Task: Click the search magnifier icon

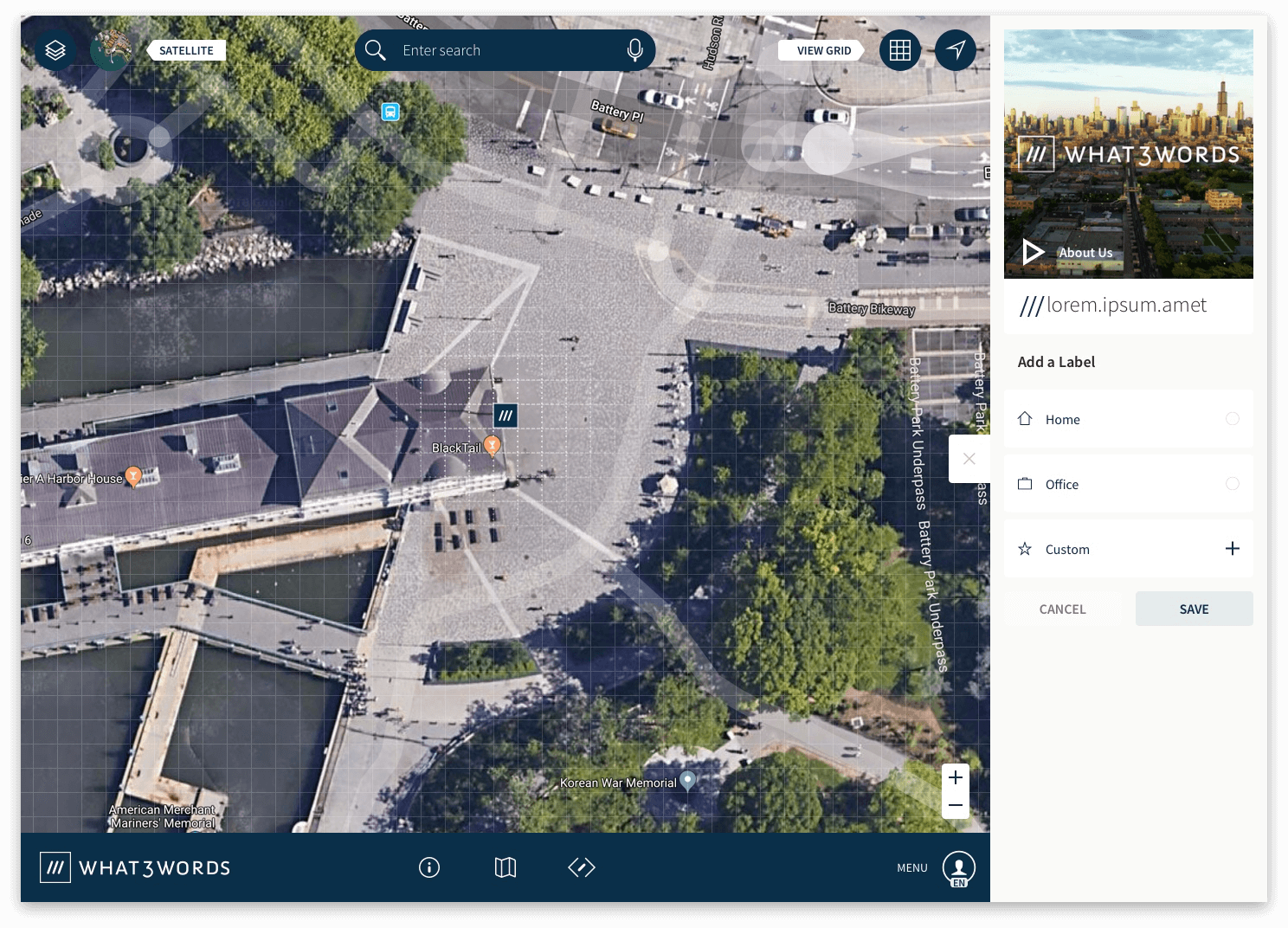Action: [375, 50]
